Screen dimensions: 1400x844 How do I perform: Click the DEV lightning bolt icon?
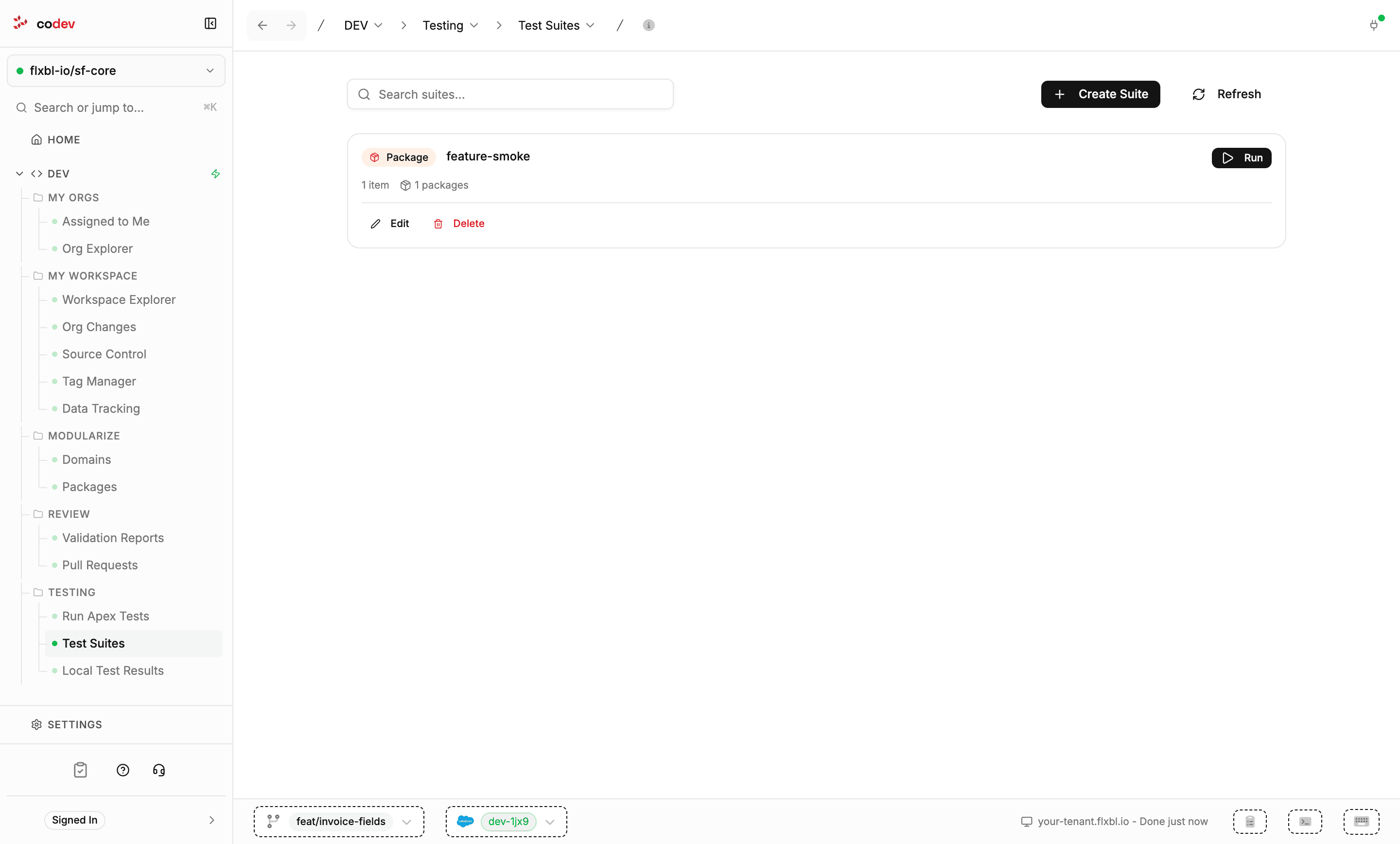tap(215, 174)
